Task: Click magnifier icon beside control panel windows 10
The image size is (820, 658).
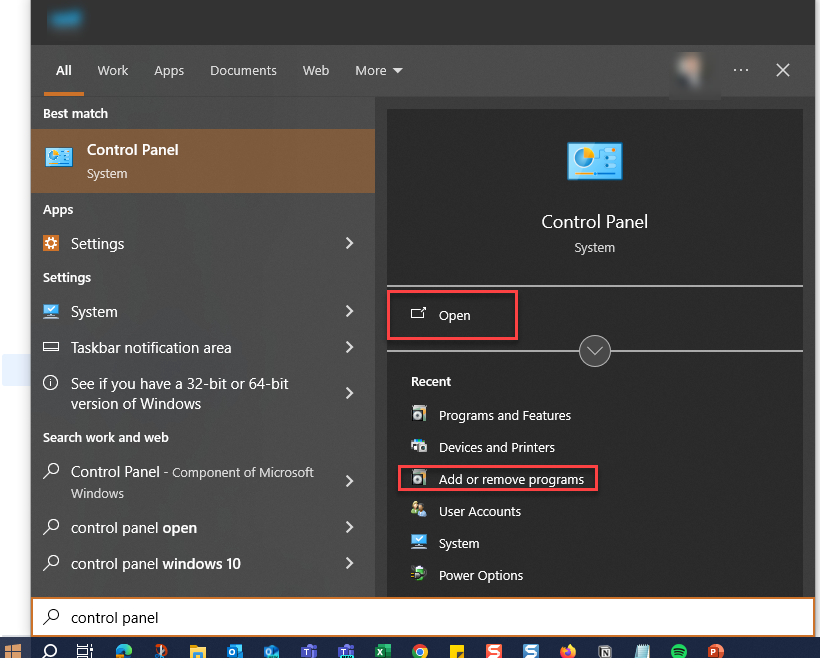Action: [51, 563]
